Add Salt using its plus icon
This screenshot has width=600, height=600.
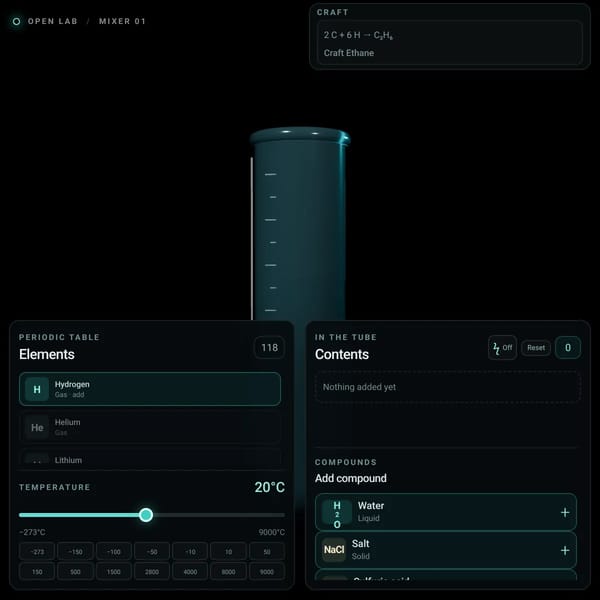pos(565,550)
